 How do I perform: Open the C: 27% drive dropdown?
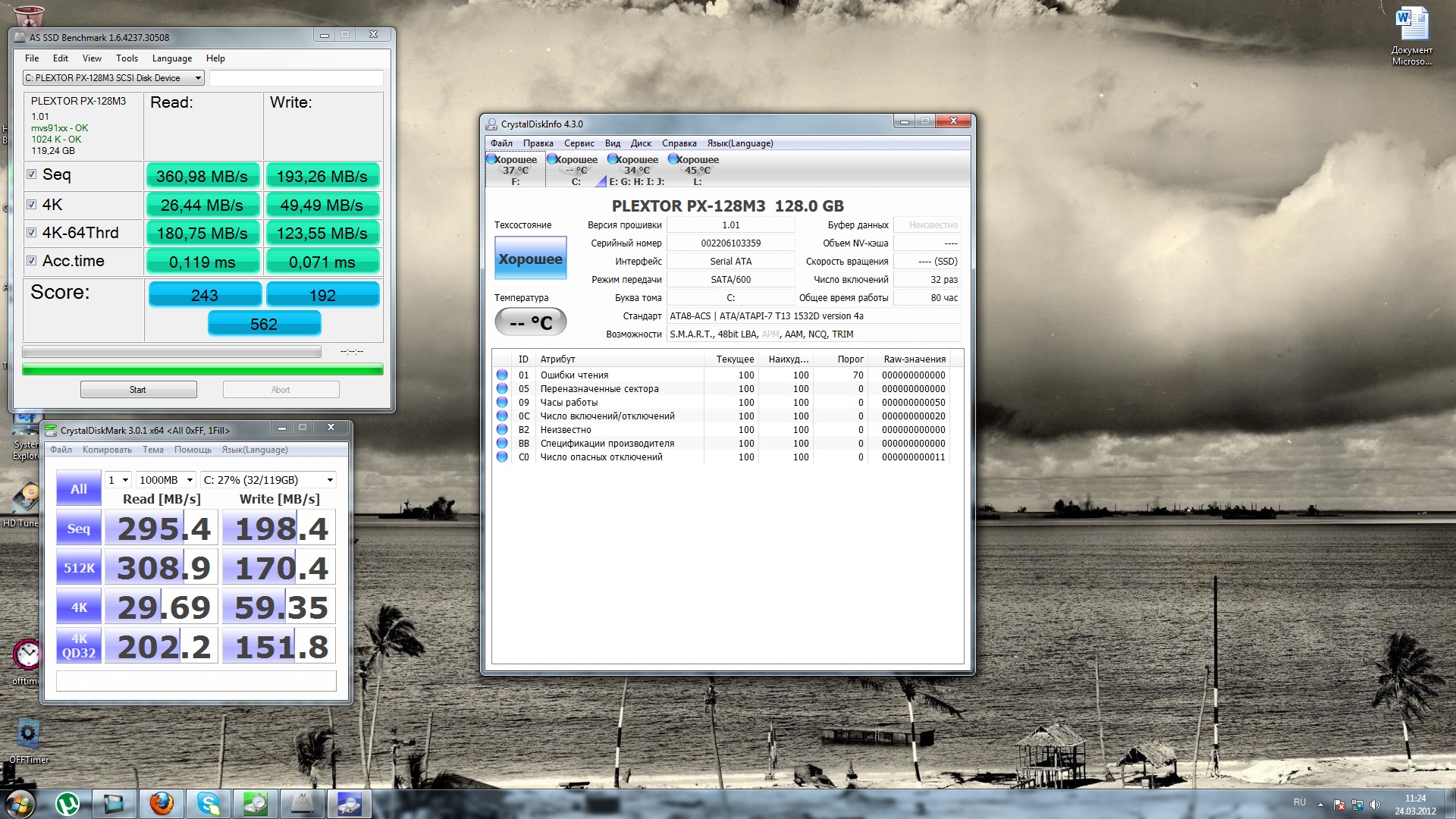pyautogui.click(x=268, y=480)
